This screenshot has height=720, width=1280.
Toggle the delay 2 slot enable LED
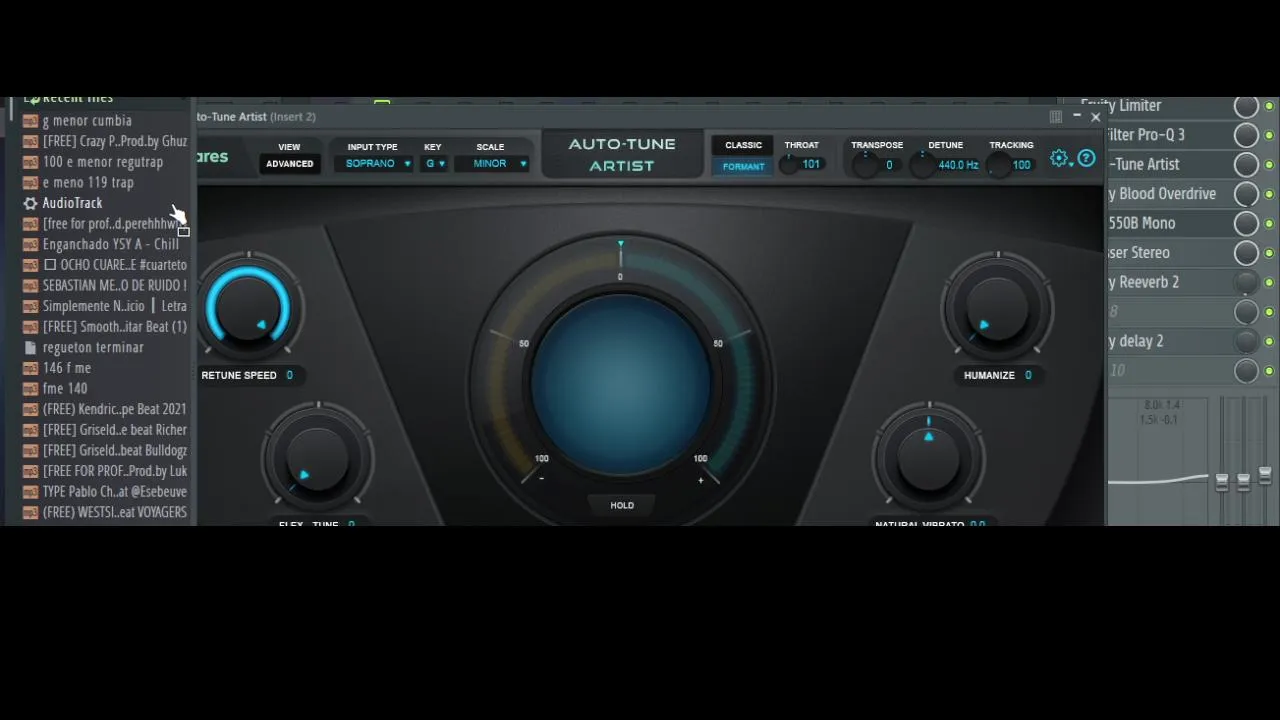pyautogui.click(x=1269, y=342)
